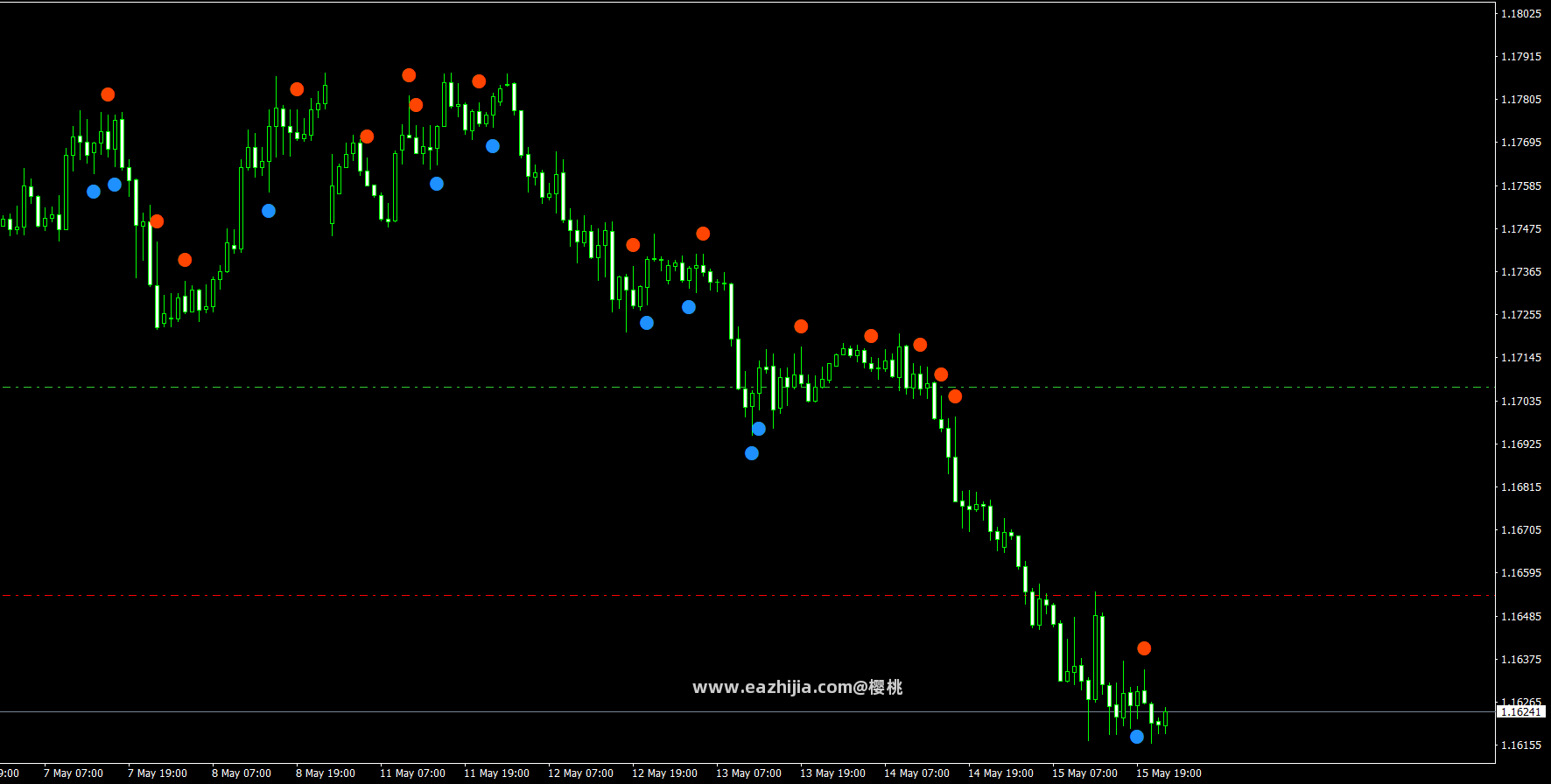Click time axis label 14 May 19:00
The width and height of the screenshot is (1551, 784).
click(1000, 773)
